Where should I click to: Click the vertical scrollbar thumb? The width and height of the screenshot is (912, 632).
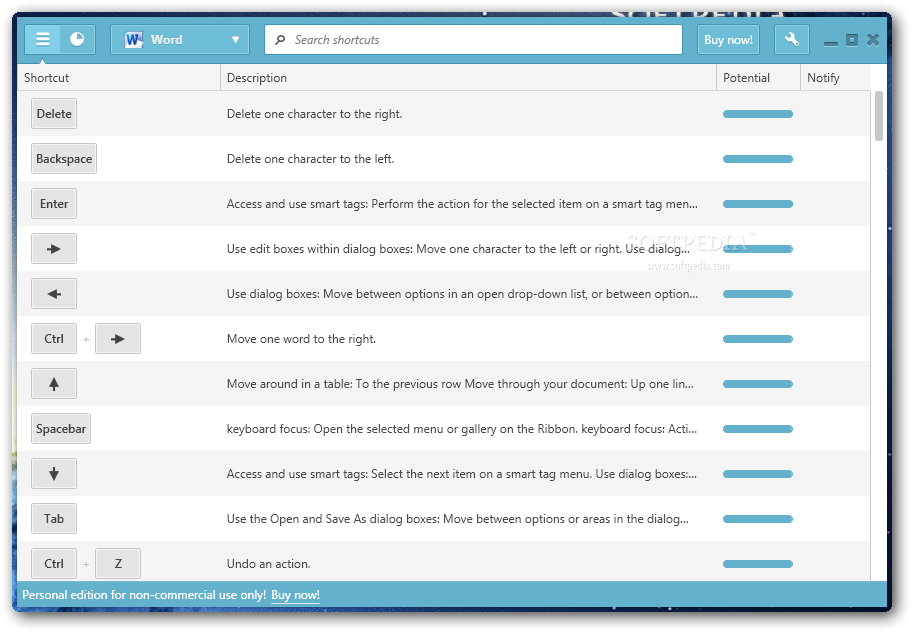click(x=878, y=116)
